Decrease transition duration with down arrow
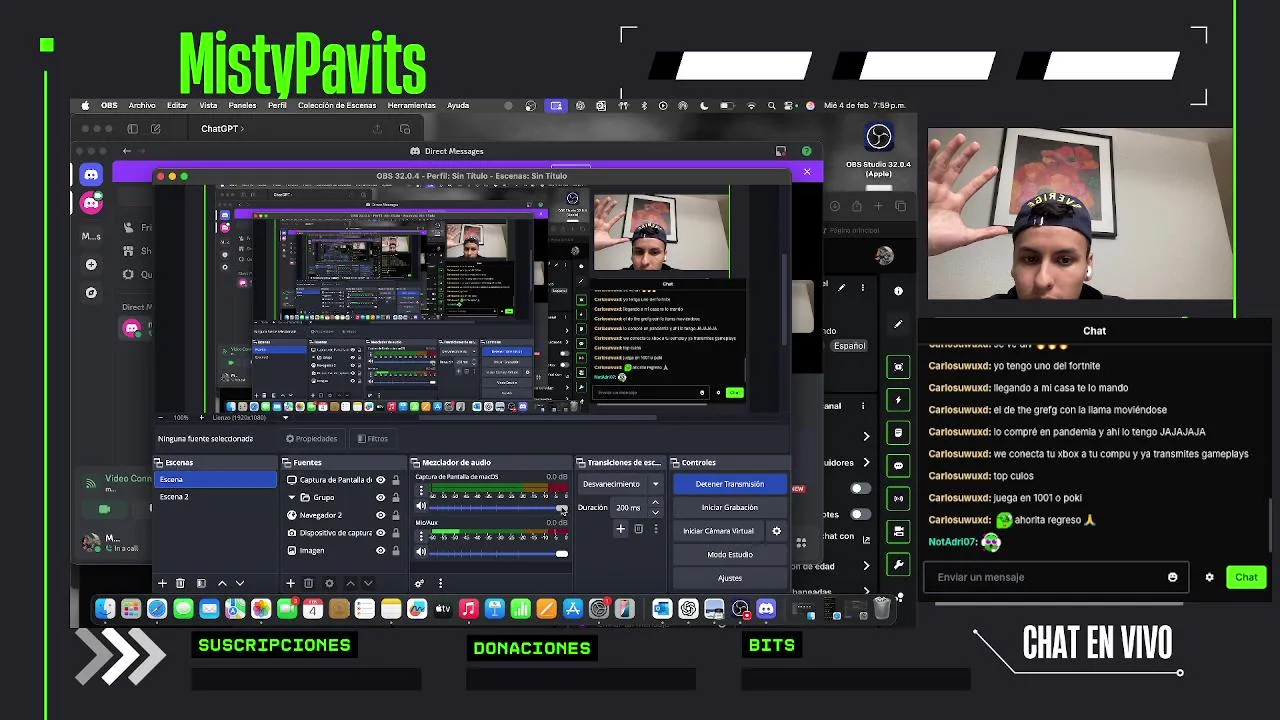1280x720 pixels. tap(655, 511)
